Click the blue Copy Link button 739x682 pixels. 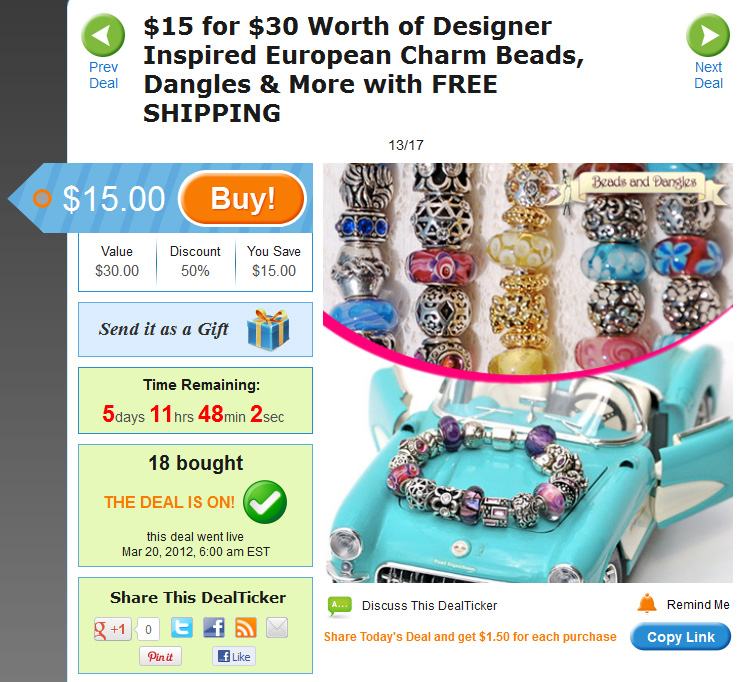coord(681,637)
